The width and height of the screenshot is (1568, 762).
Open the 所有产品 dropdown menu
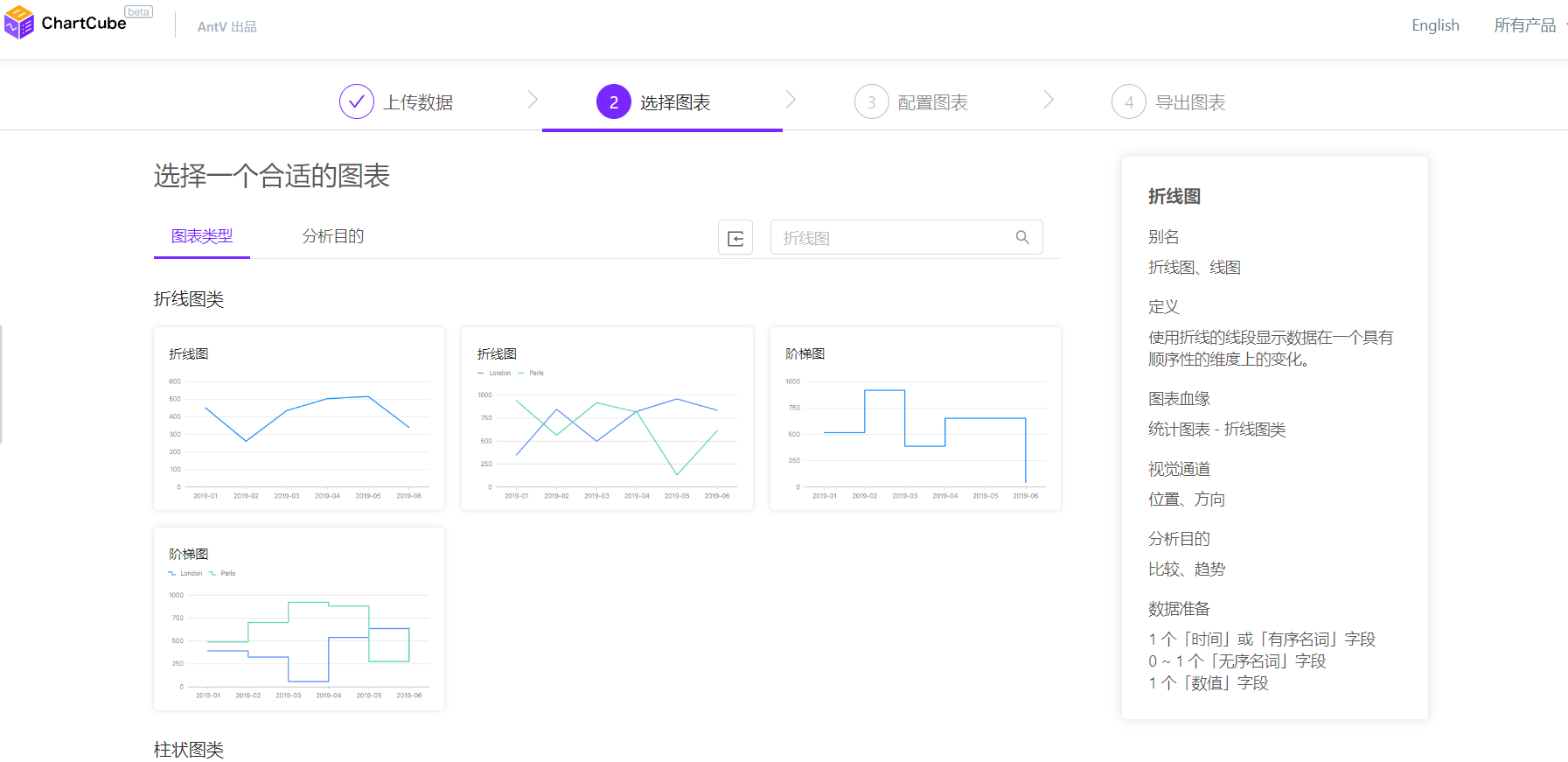point(1526,25)
